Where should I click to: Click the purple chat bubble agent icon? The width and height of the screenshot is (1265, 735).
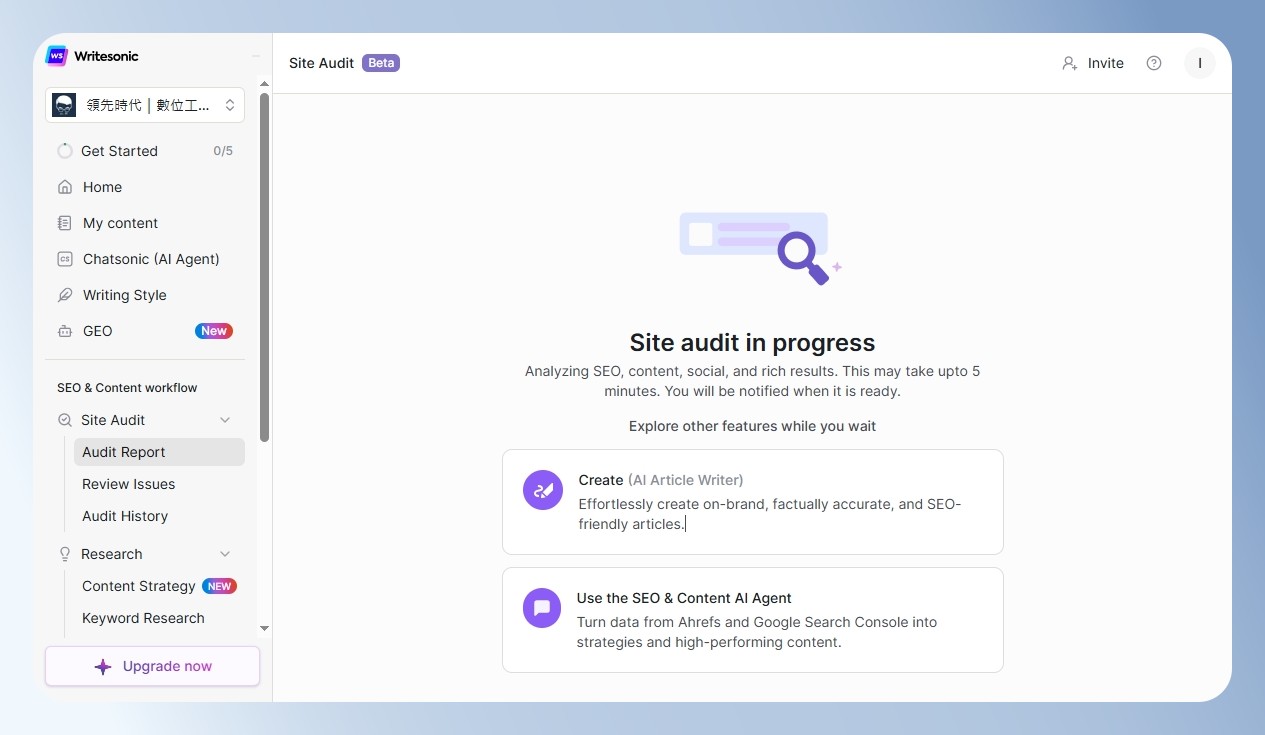coord(542,608)
